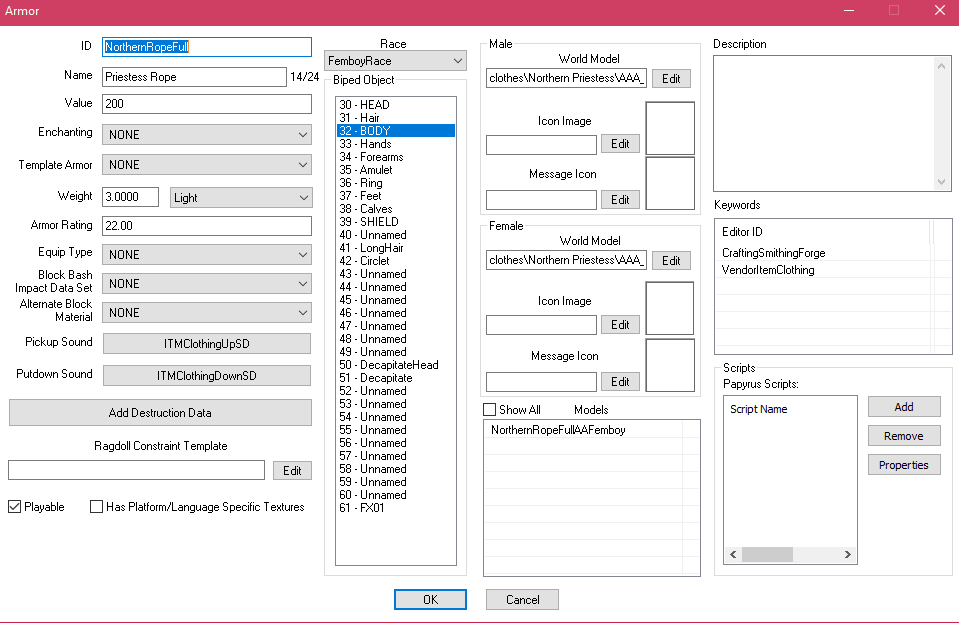Viewport: 959px width, 623px height.
Task: Click the Description box scroll-down arrow
Action: coord(941,182)
